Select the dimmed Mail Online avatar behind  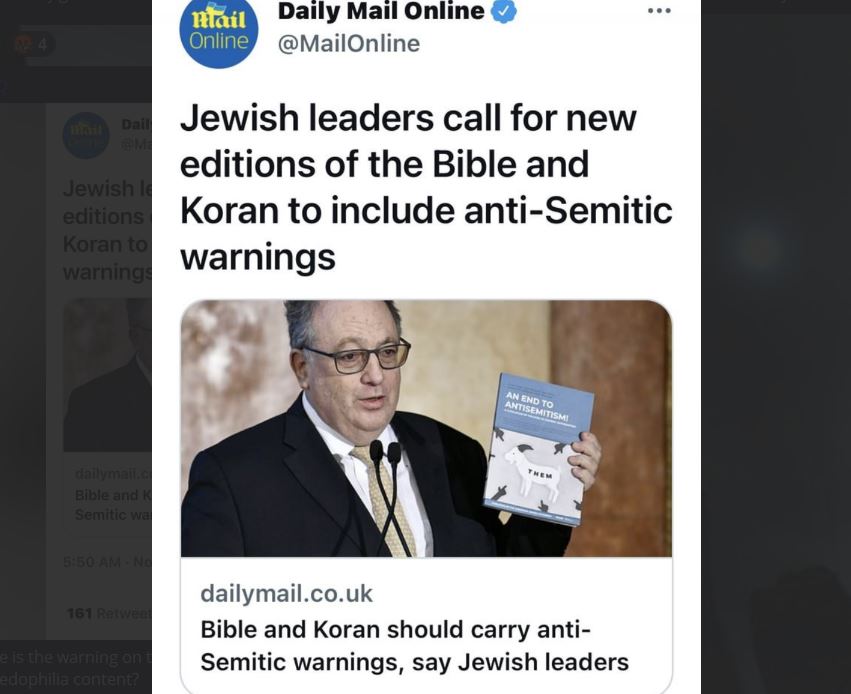click(x=86, y=135)
